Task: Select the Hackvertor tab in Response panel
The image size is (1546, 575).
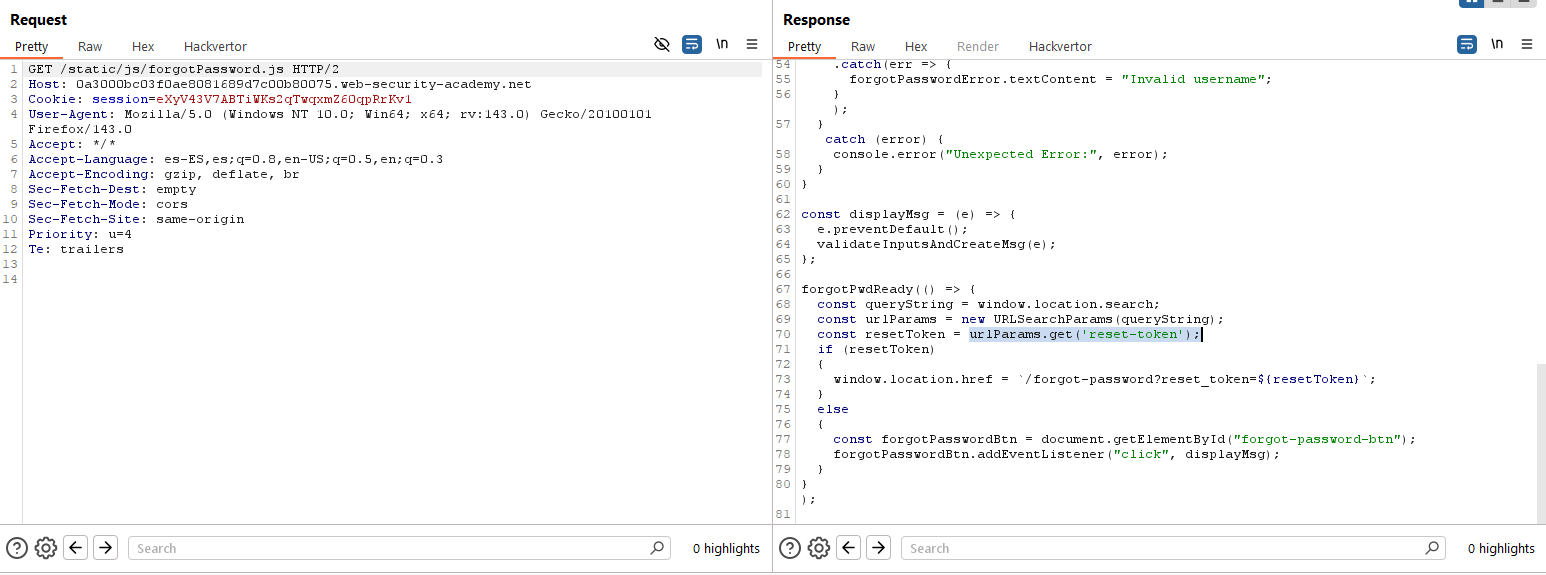Action: pos(1060,47)
